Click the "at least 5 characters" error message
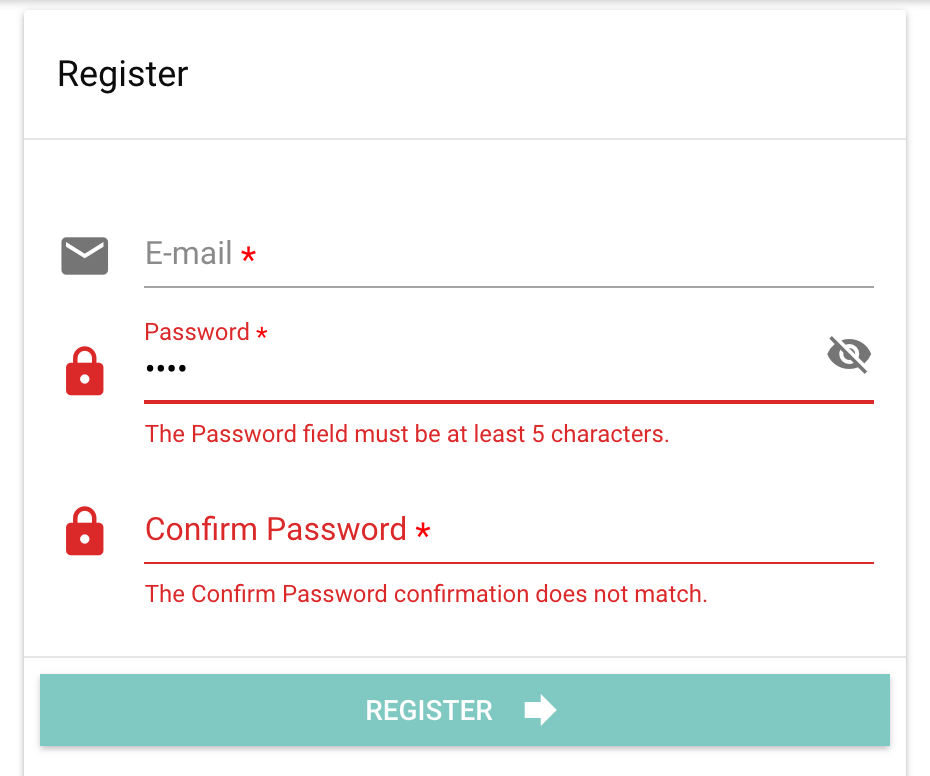The width and height of the screenshot is (930, 776). pyautogui.click(x=407, y=434)
